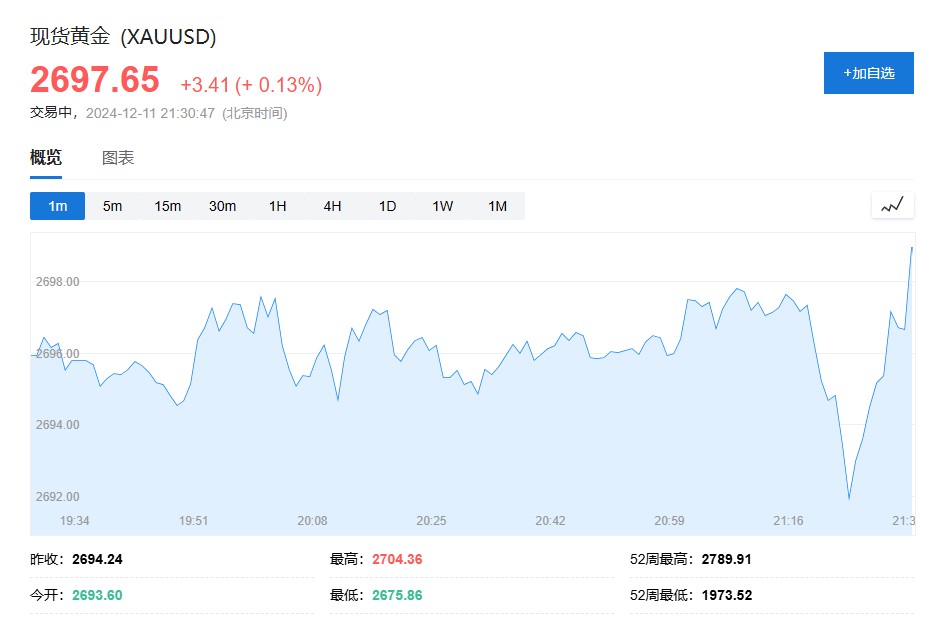Select the 4H timeframe

tap(332, 206)
